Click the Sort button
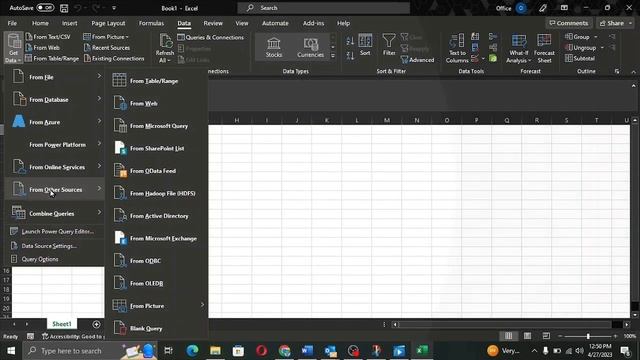Viewport: 640px width, 360px height. point(365,45)
